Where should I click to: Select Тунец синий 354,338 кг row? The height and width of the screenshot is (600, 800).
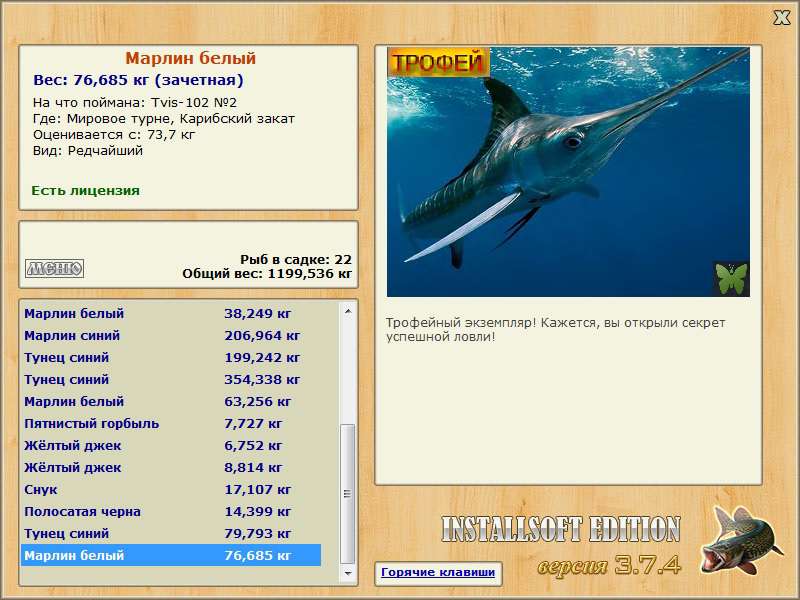click(x=171, y=380)
